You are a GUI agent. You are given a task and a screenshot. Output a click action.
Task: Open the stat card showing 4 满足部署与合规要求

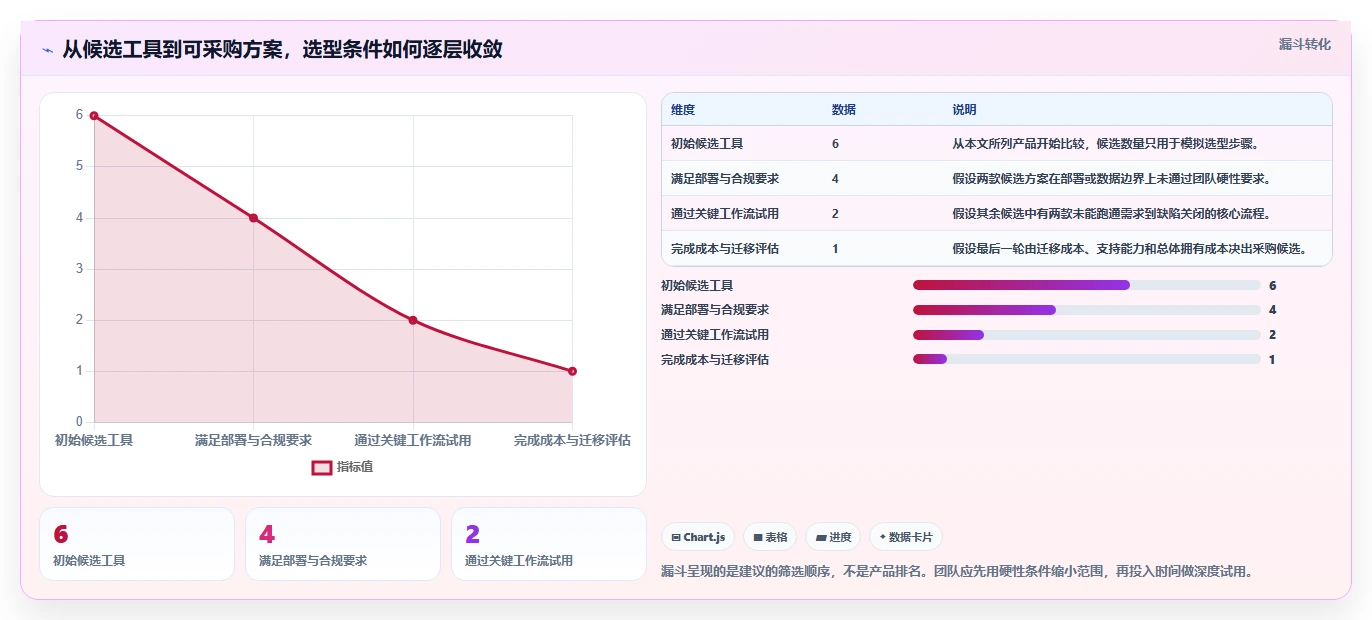tap(343, 544)
